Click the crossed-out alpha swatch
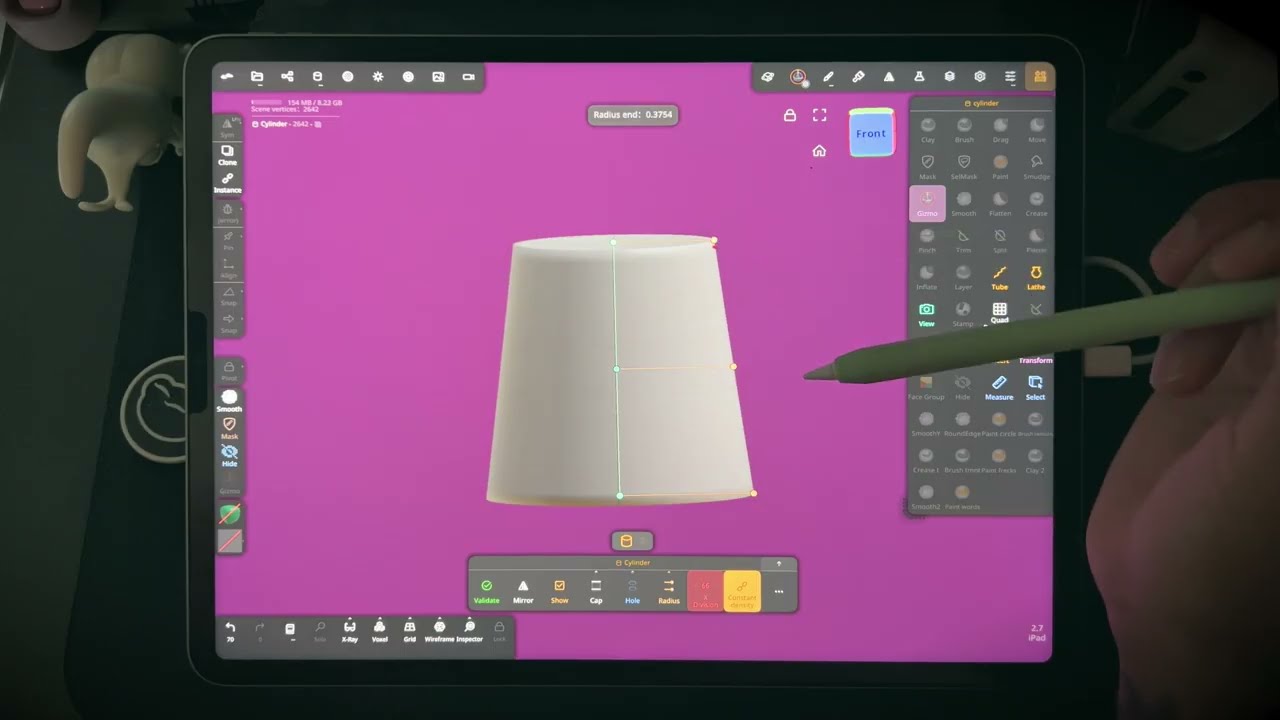Screen dimensions: 1280x720 tap(230, 541)
